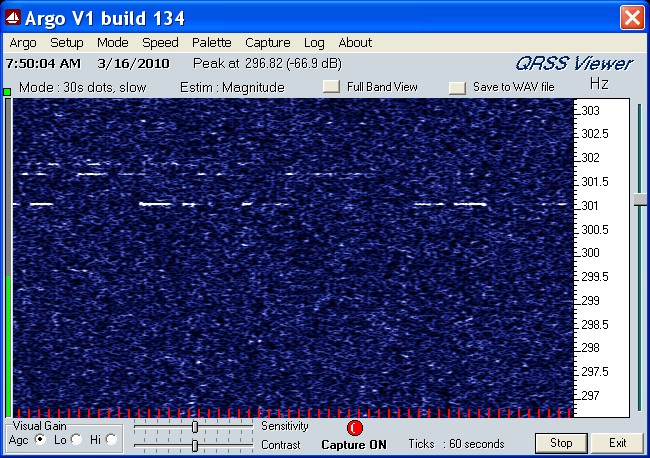Select Agc visual gain radio button
The height and width of the screenshot is (458, 650).
click(x=40, y=439)
